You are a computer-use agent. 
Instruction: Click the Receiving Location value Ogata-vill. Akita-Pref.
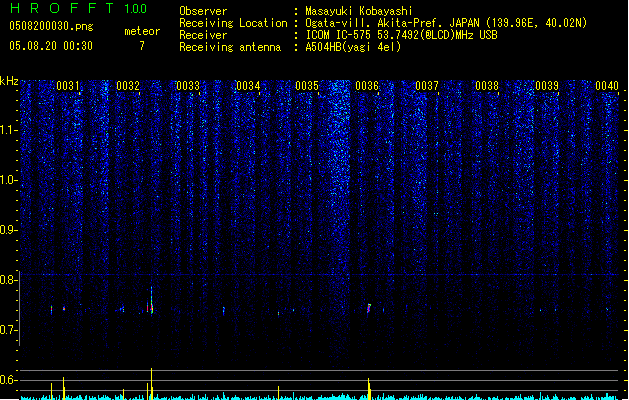[374, 23]
